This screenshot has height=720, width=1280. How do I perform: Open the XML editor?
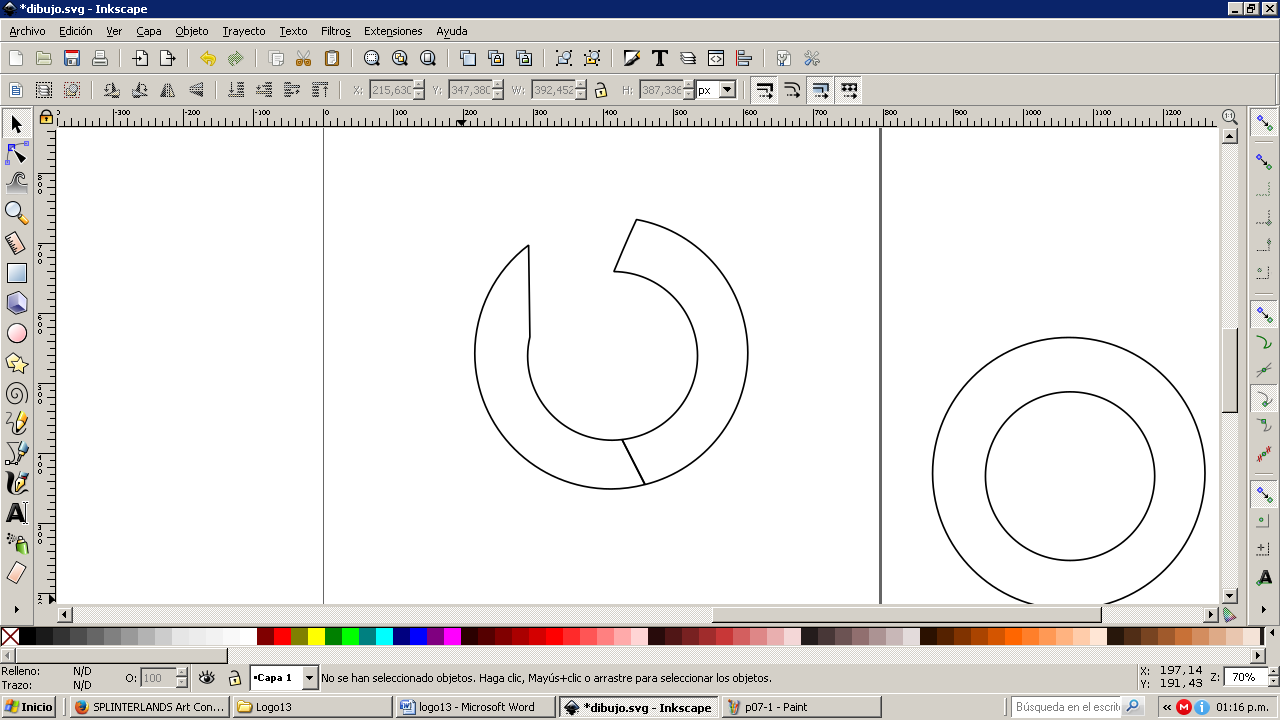[716, 58]
